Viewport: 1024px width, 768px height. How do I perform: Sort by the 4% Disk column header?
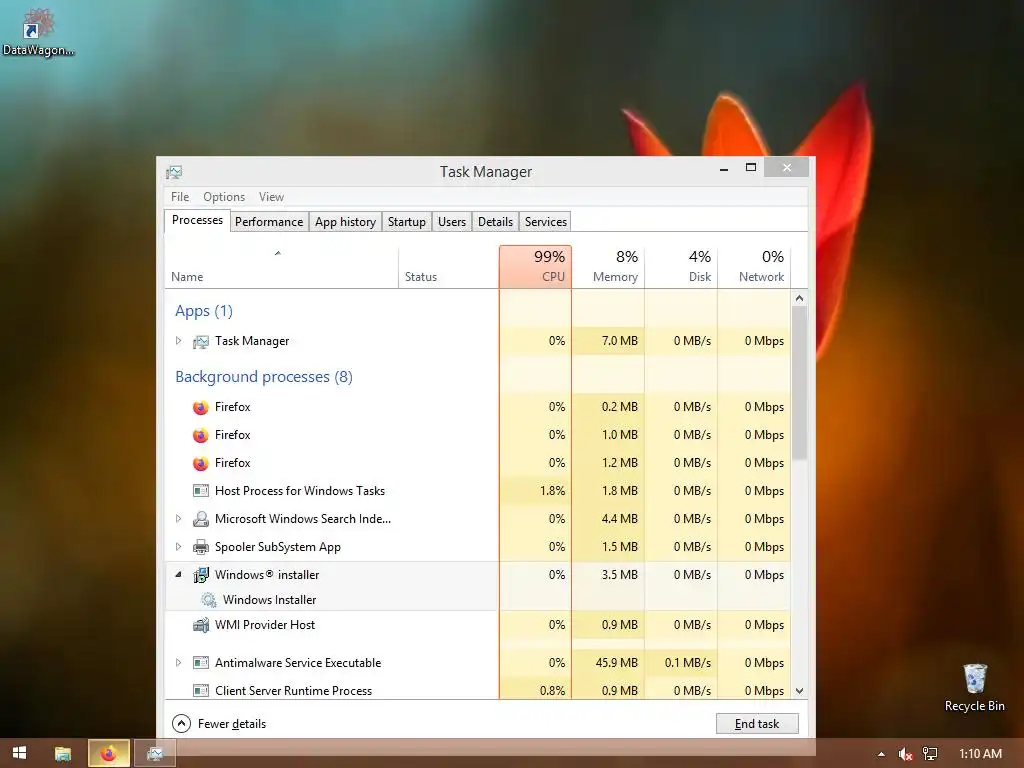[682, 267]
